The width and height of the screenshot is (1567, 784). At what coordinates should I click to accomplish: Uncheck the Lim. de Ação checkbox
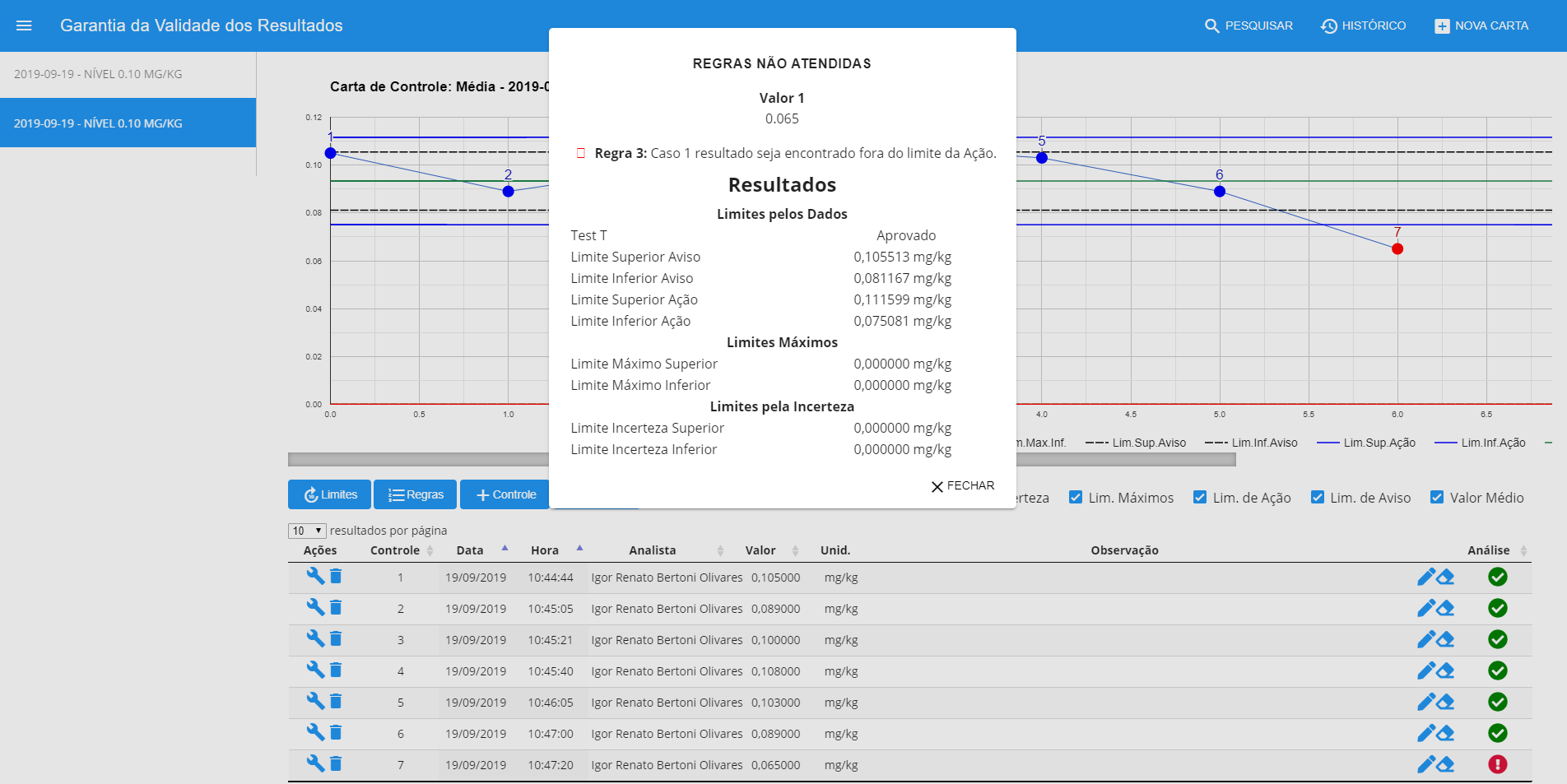1200,498
